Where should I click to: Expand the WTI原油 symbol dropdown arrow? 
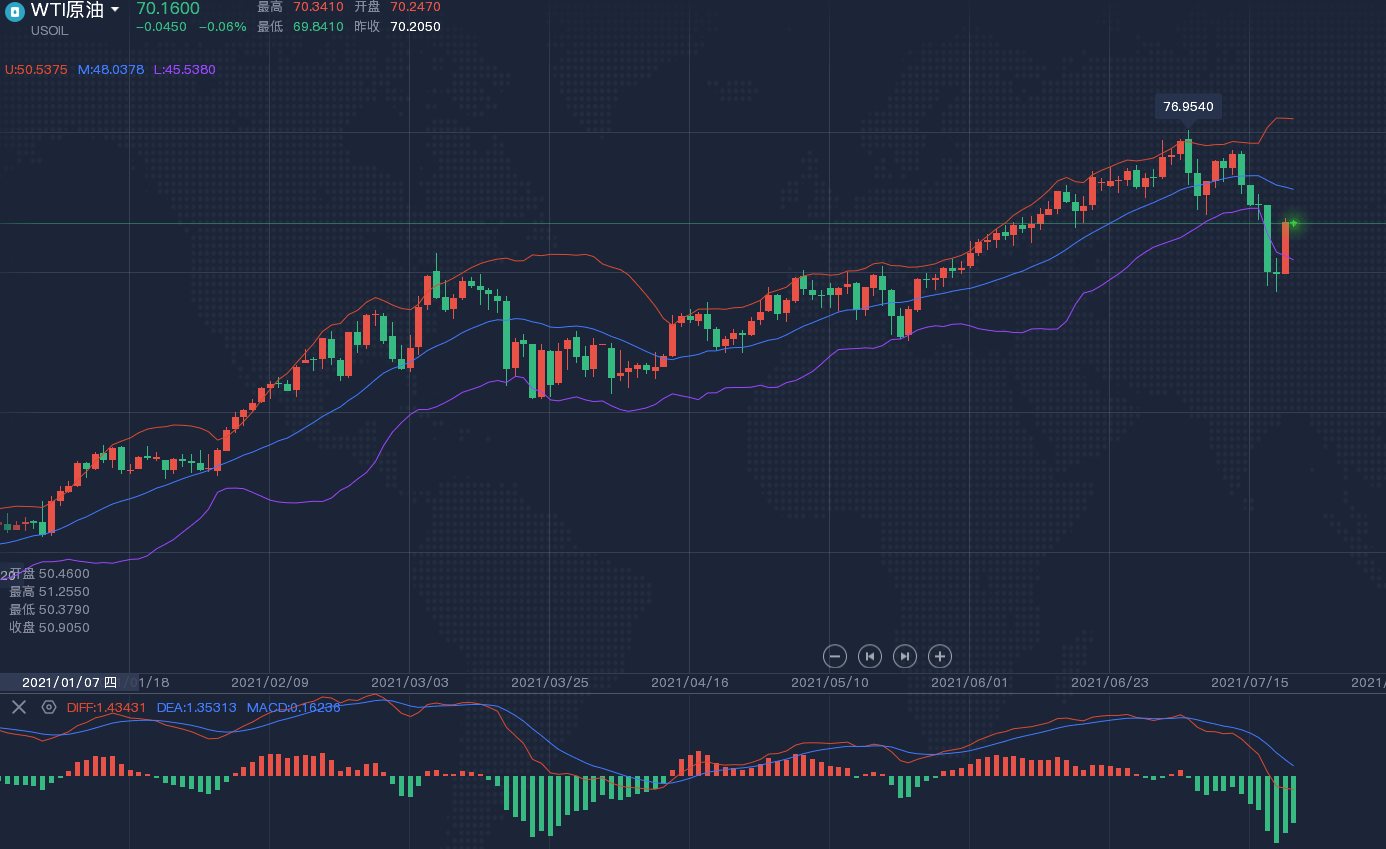[x=115, y=10]
